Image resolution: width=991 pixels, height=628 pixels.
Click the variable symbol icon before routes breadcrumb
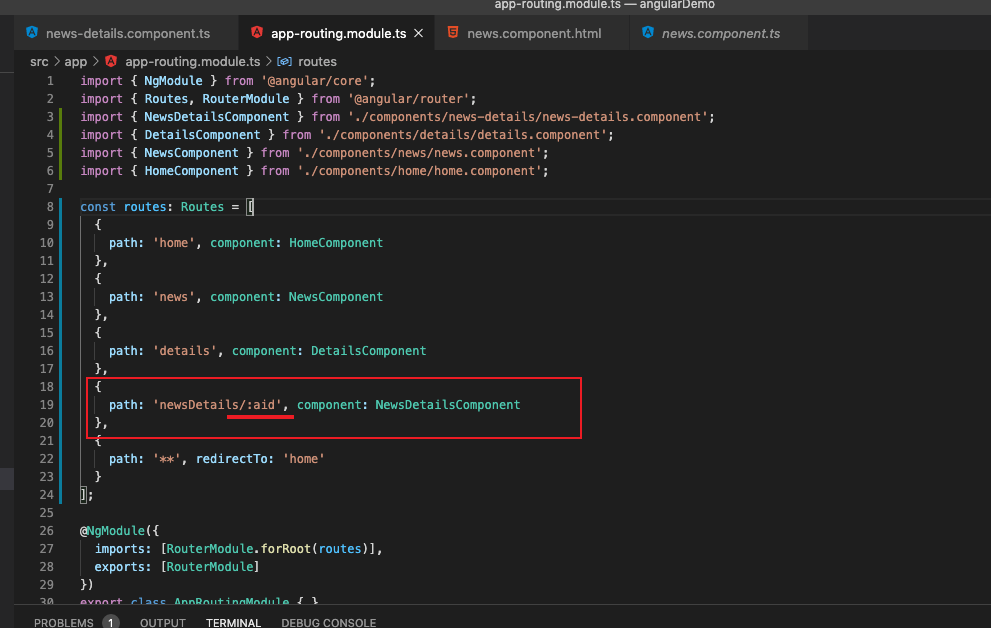click(x=284, y=61)
